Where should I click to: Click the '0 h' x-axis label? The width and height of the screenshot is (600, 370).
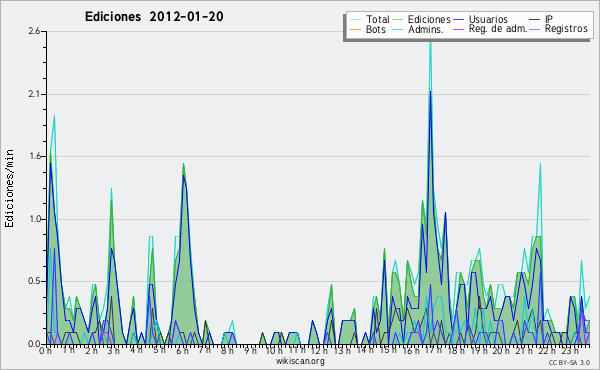point(46,350)
